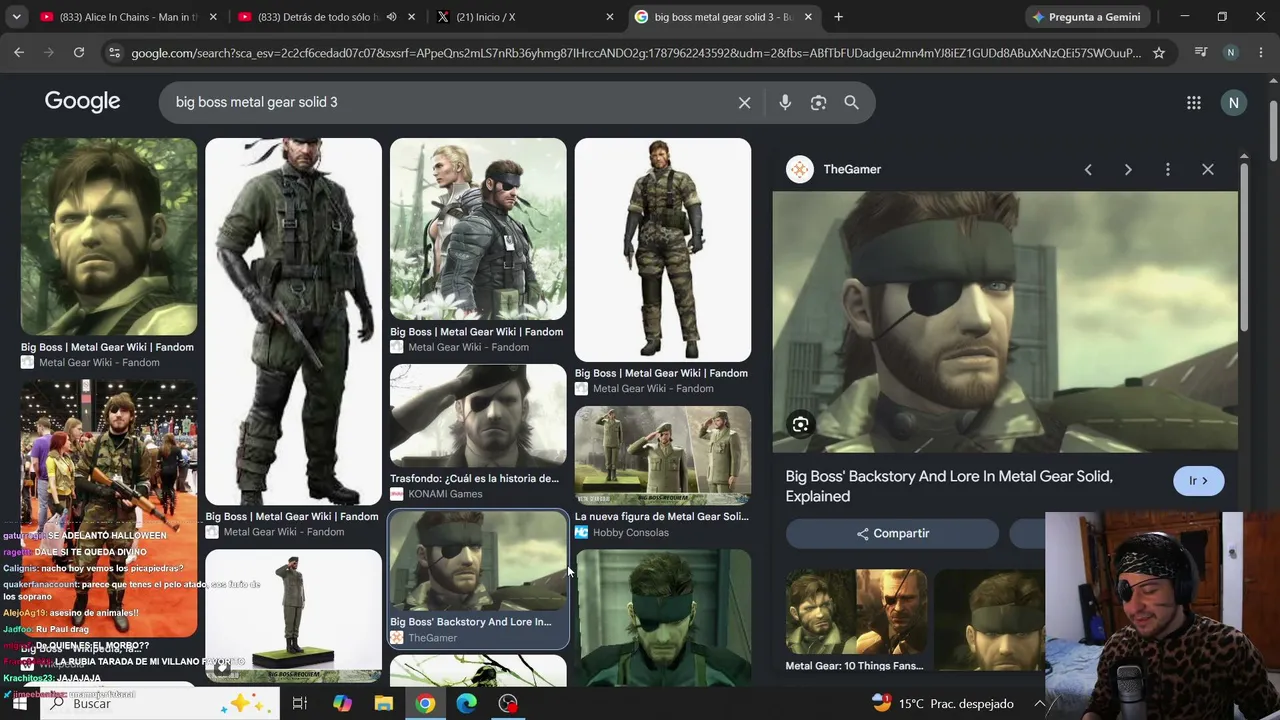The height and width of the screenshot is (720, 1280).
Task: Bookmark this page with the star icon
Action: pyautogui.click(x=1159, y=53)
